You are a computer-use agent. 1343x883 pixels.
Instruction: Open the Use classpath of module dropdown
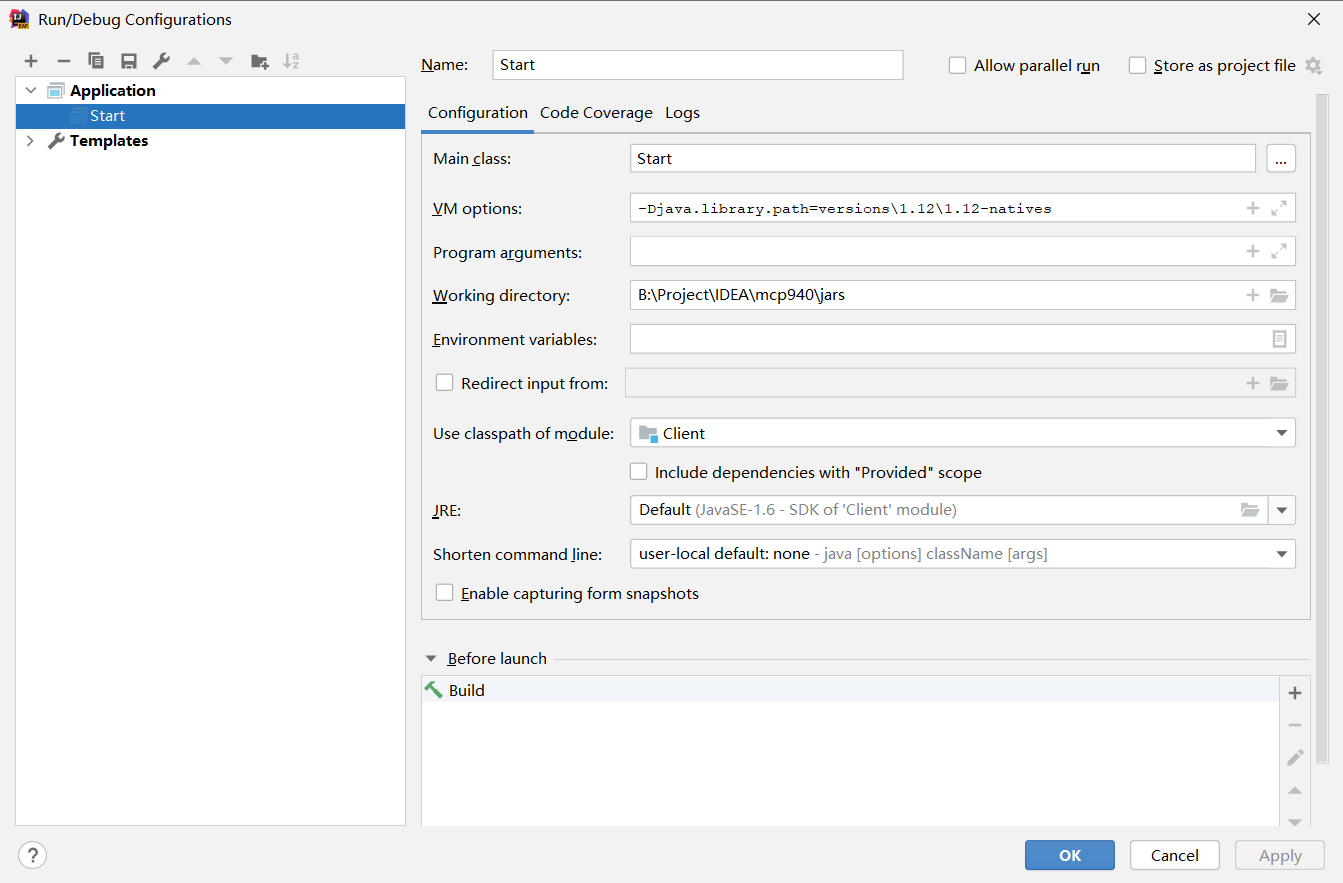click(x=1281, y=433)
